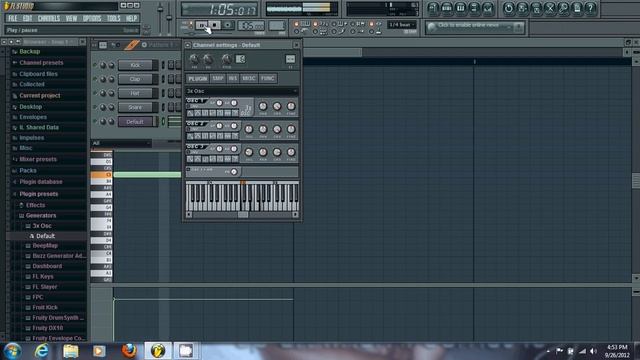This screenshot has width=640, height=360.
Task: Open the 3x Osc plugin dropdown
Action: [x=242, y=91]
